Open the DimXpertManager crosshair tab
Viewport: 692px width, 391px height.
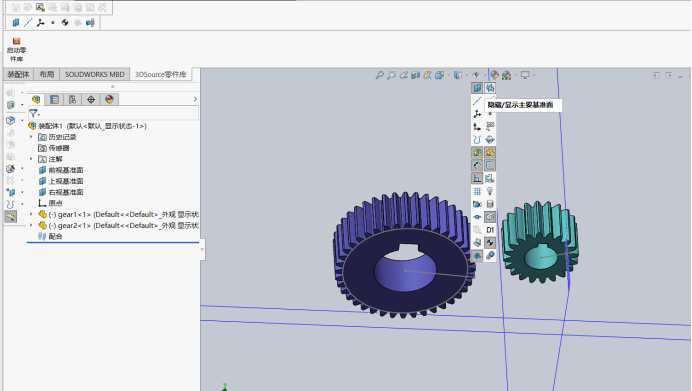[91, 99]
